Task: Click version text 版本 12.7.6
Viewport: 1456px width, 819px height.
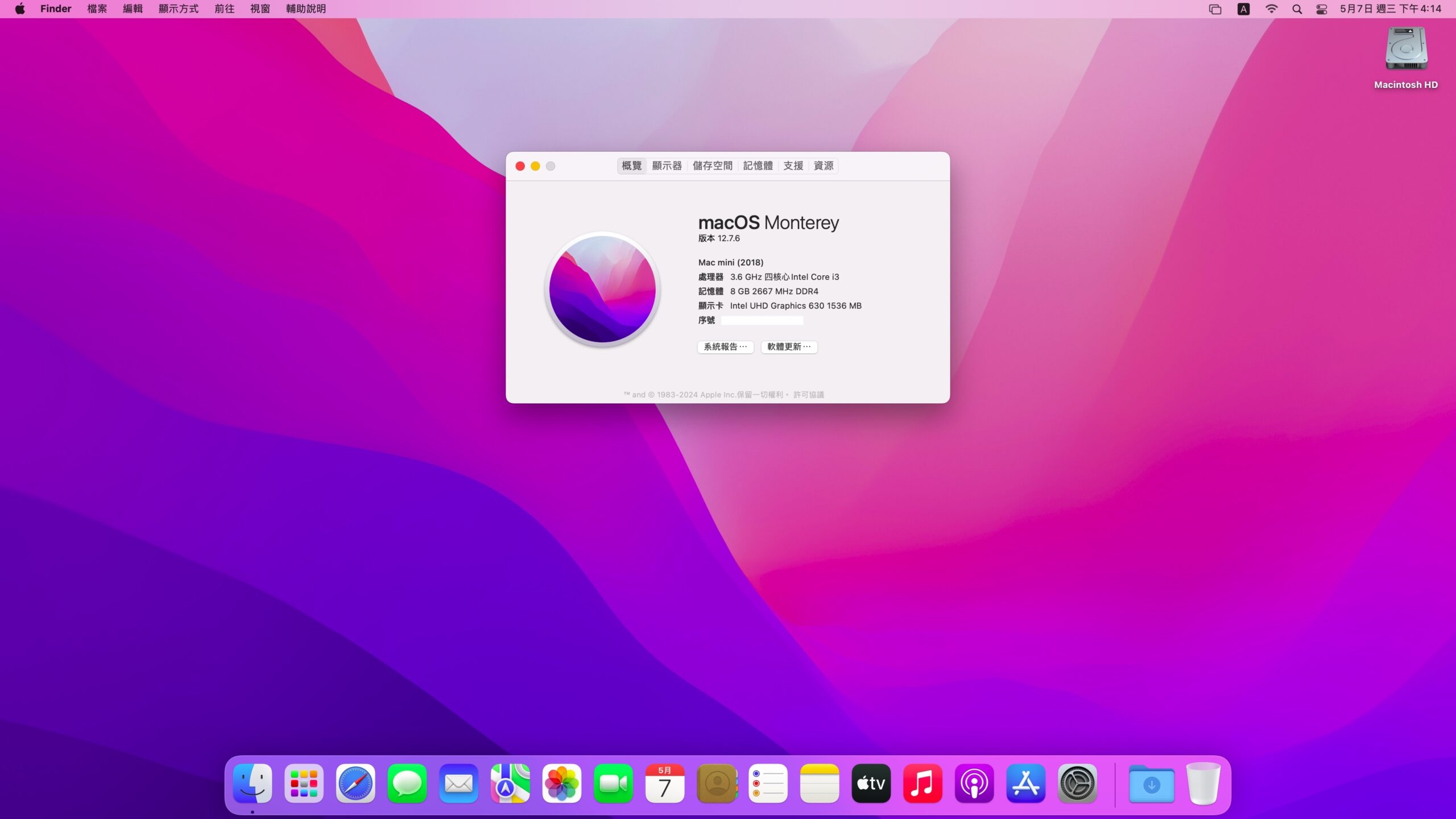Action: [x=719, y=238]
